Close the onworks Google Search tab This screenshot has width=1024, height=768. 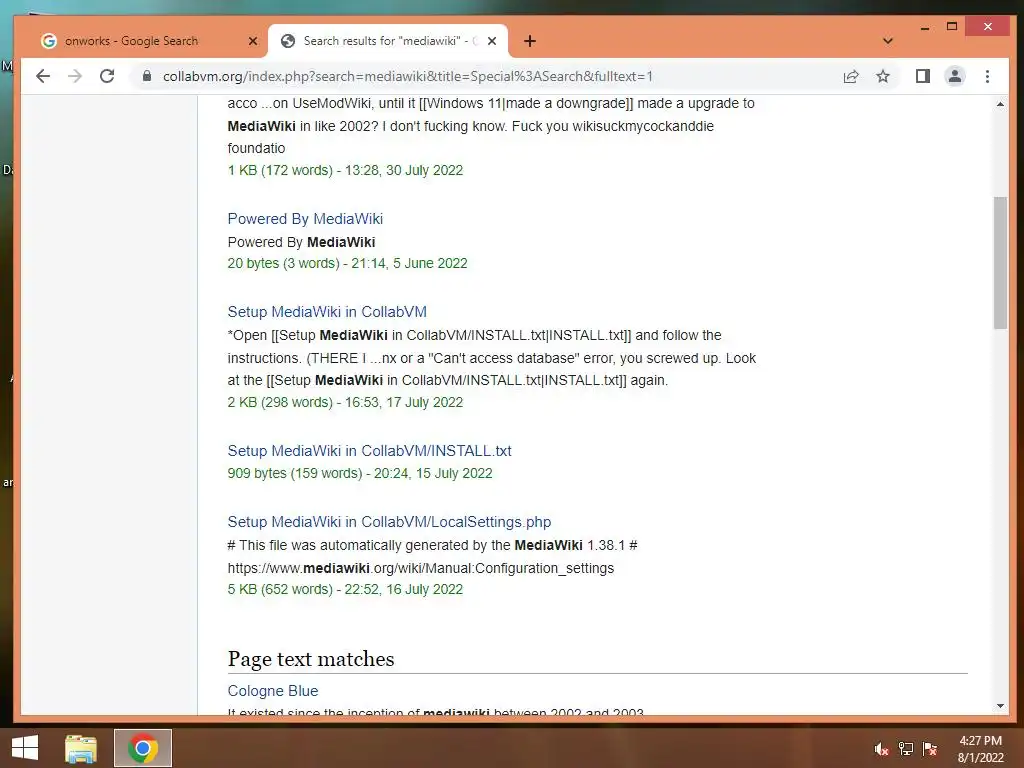point(253,41)
